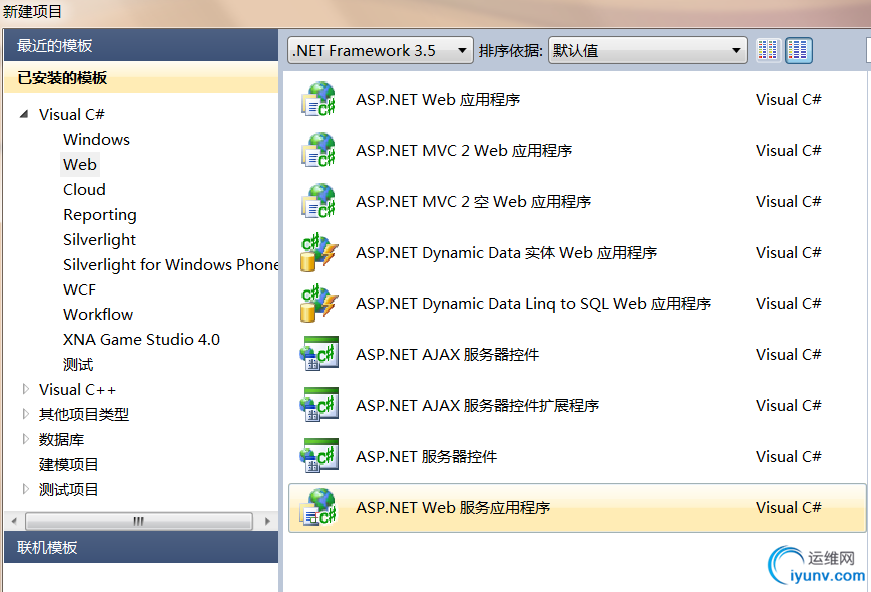This screenshot has width=871, height=592.
Task: Open the 联机模板 section
Action: pyautogui.click(x=141, y=548)
